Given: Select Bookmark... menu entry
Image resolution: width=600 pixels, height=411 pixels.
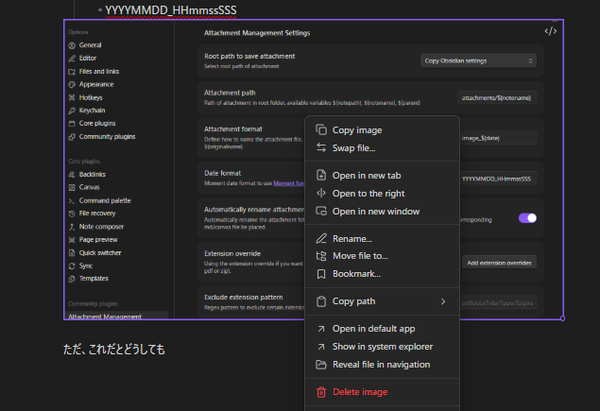Looking at the screenshot, I should coord(382,274).
